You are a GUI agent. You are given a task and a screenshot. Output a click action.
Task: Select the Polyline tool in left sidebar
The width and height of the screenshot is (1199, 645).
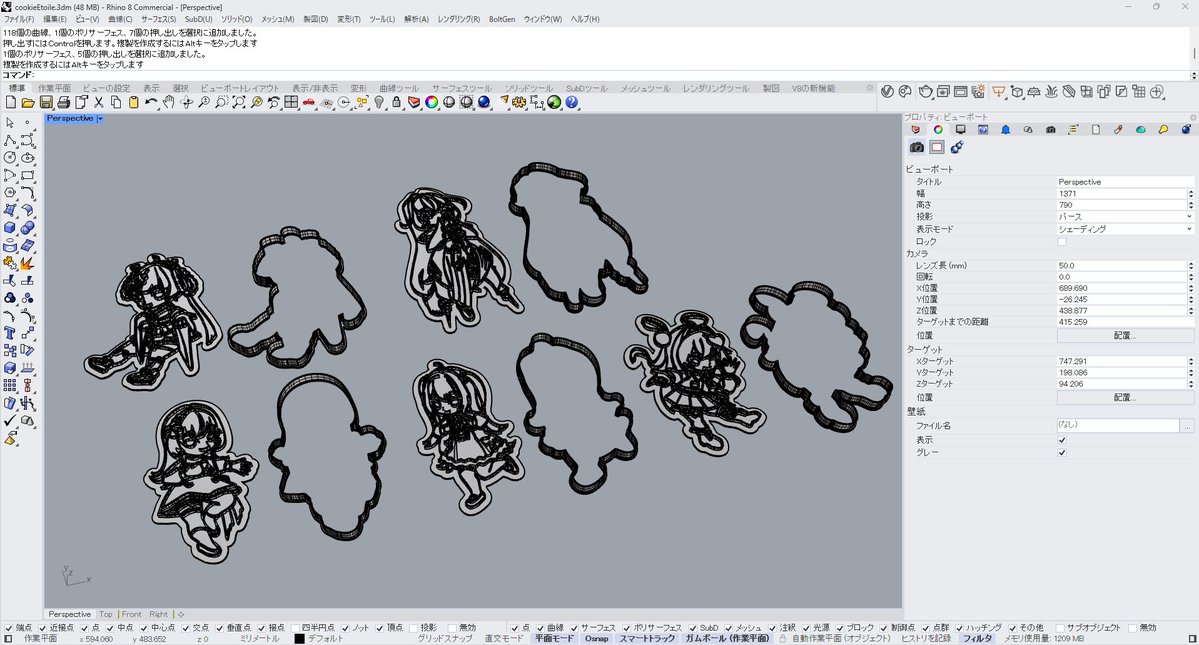(10, 140)
